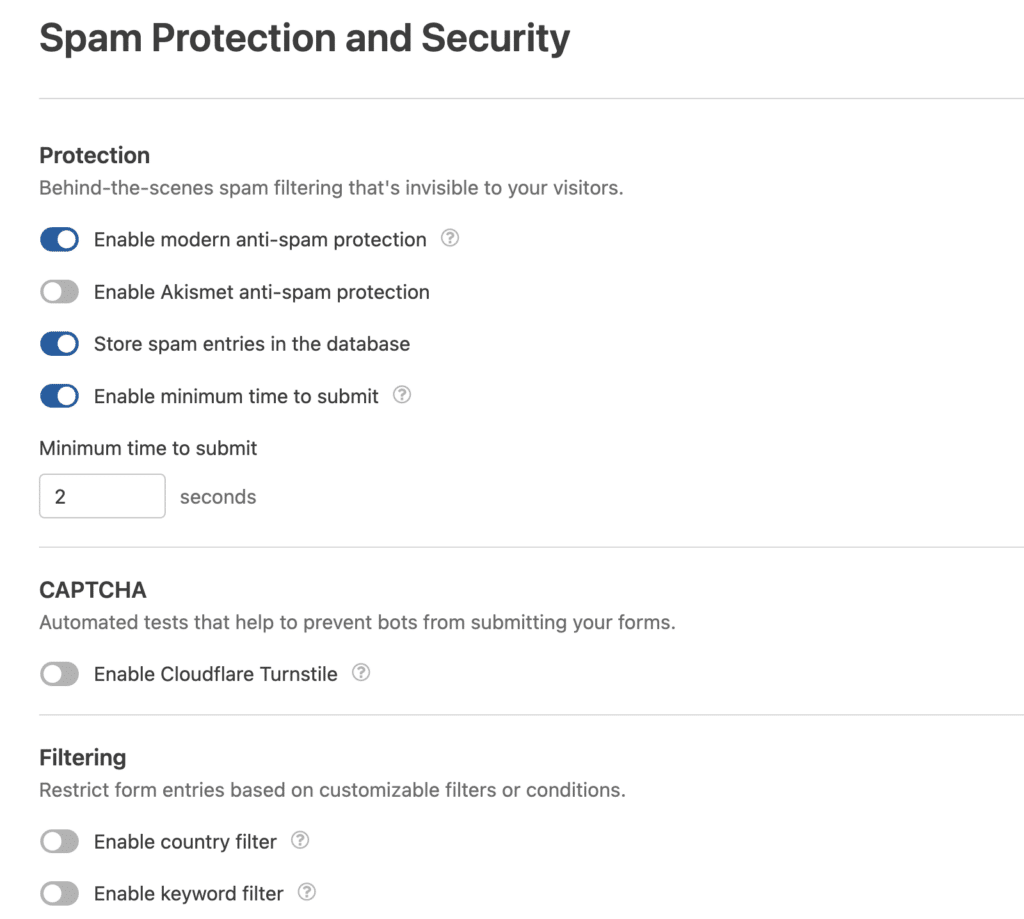
Task: Enable the keyword filter
Action: (x=59, y=892)
